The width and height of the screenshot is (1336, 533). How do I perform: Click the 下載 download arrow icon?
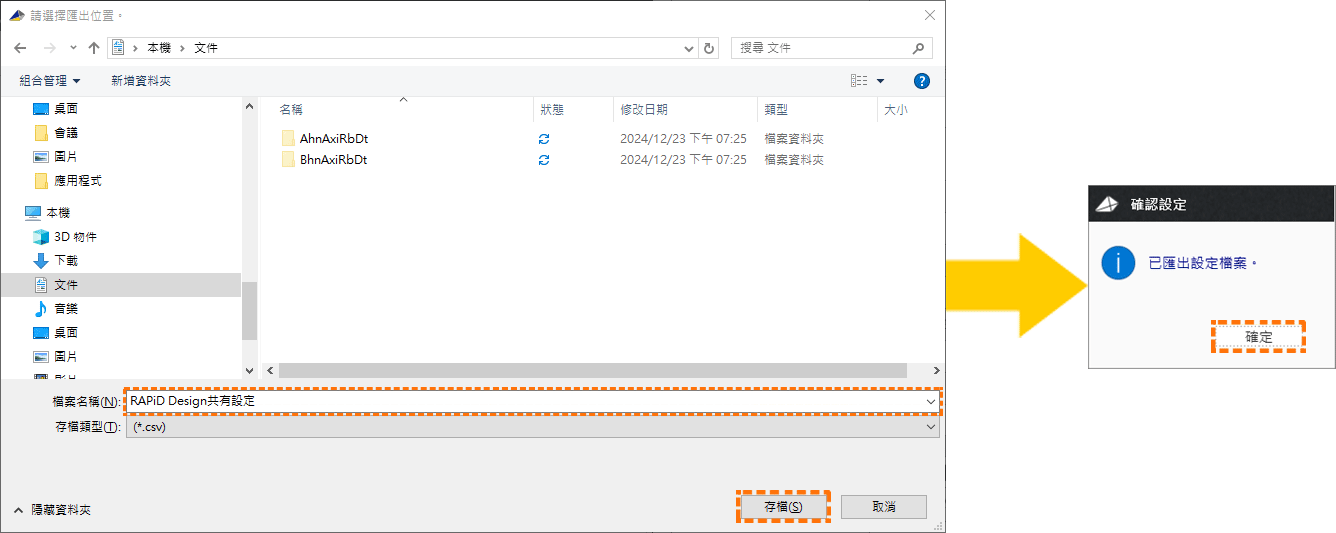coord(41,260)
